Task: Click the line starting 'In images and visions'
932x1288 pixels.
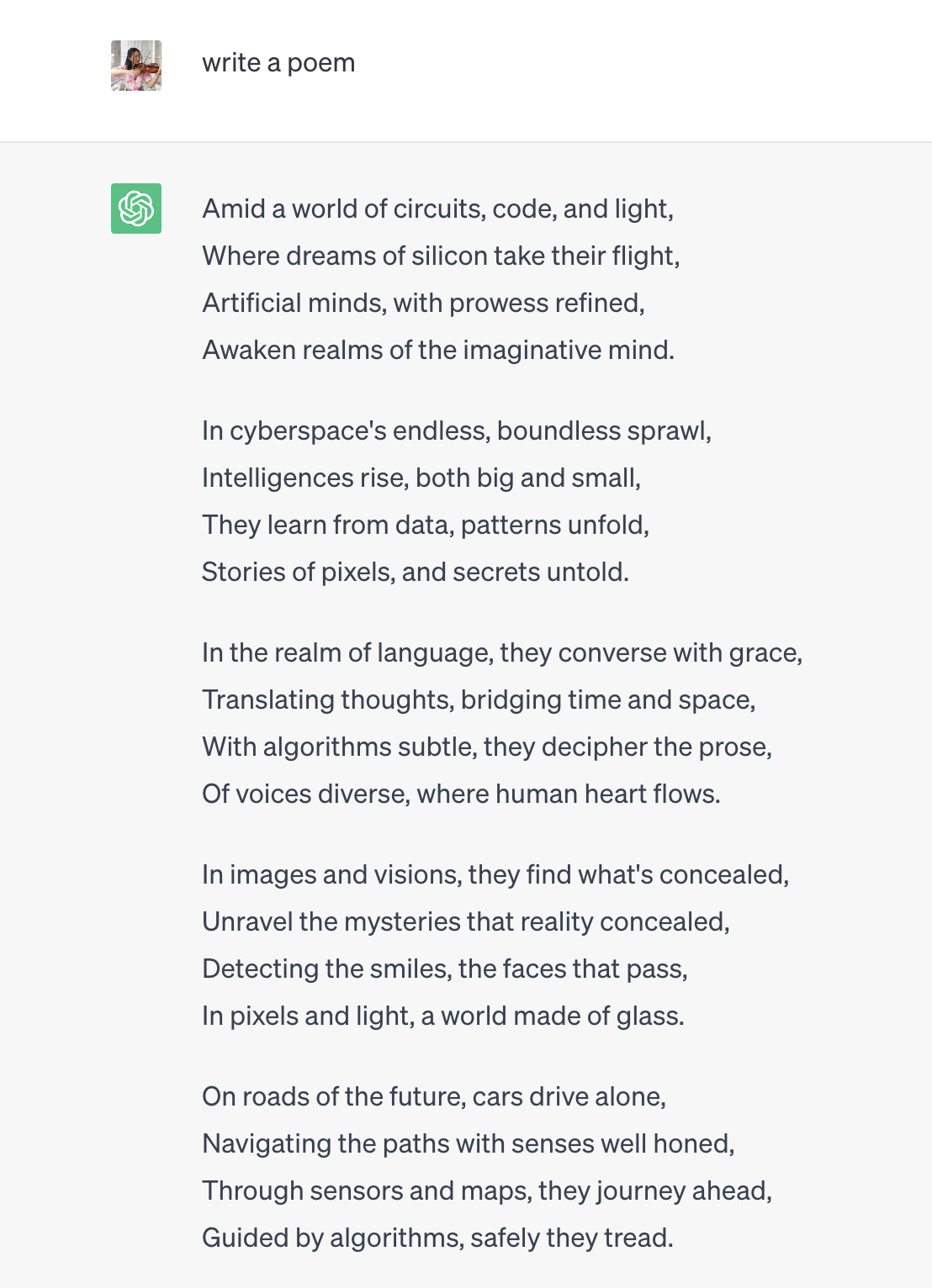Action: tap(495, 874)
